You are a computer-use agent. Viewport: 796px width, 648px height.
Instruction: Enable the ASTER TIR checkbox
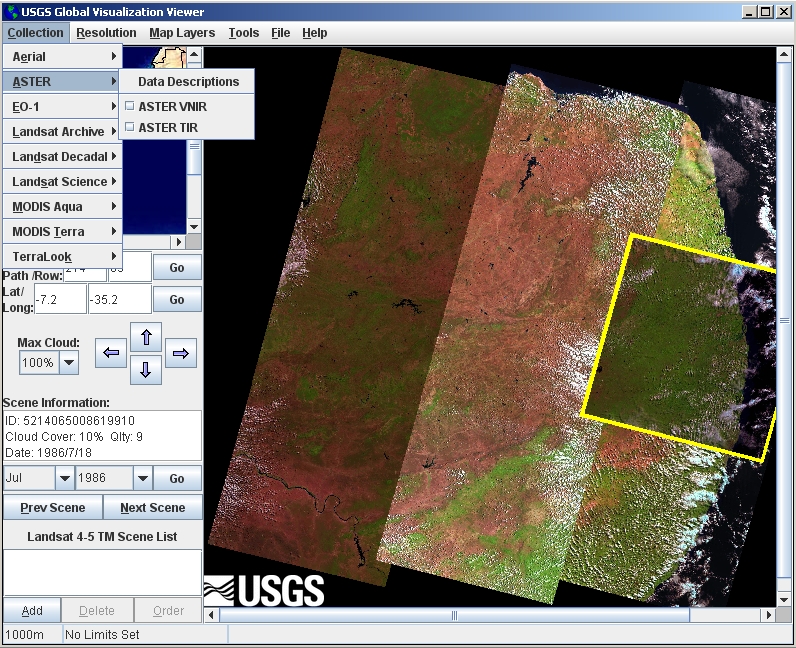coord(130,126)
